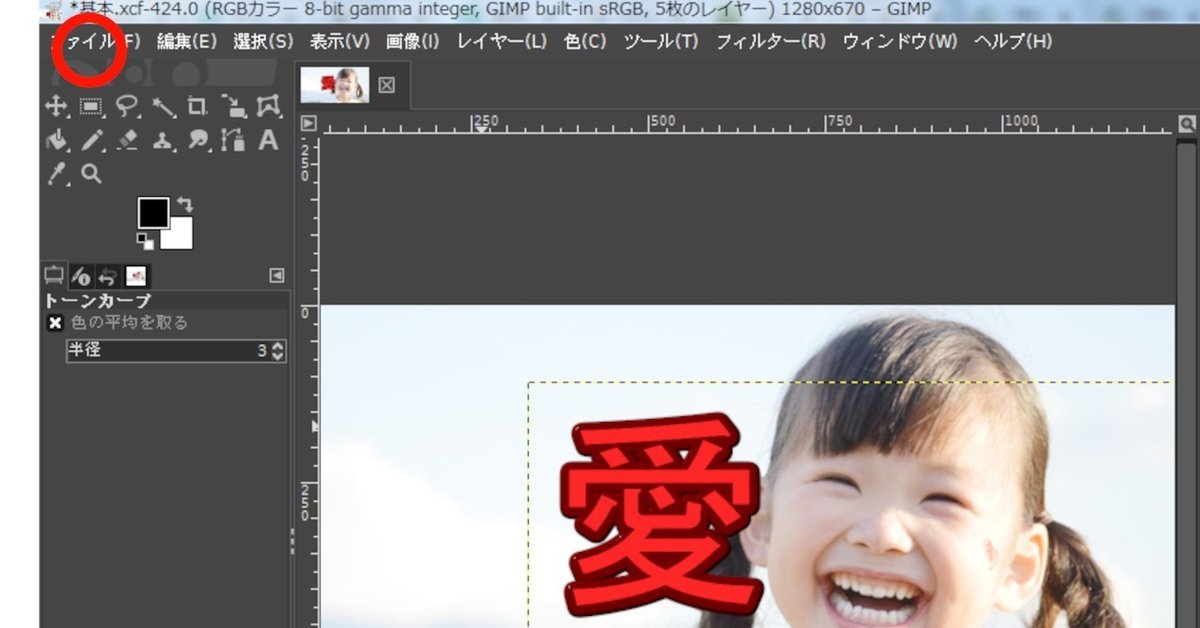Image resolution: width=1200 pixels, height=628 pixels.
Task: Select the image thumbnail tab above the canvas
Action: click(337, 85)
